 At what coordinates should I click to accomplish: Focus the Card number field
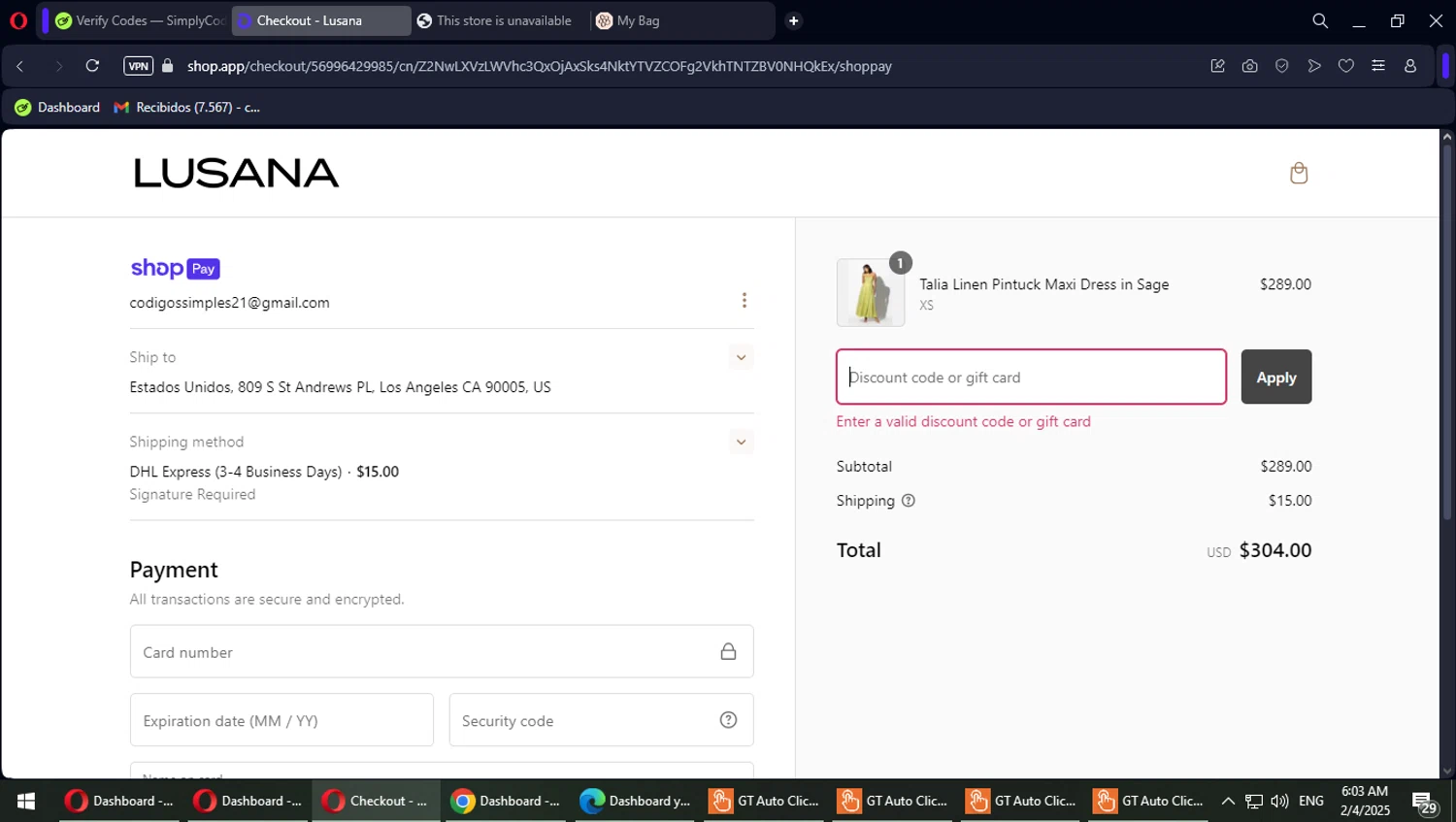442,651
